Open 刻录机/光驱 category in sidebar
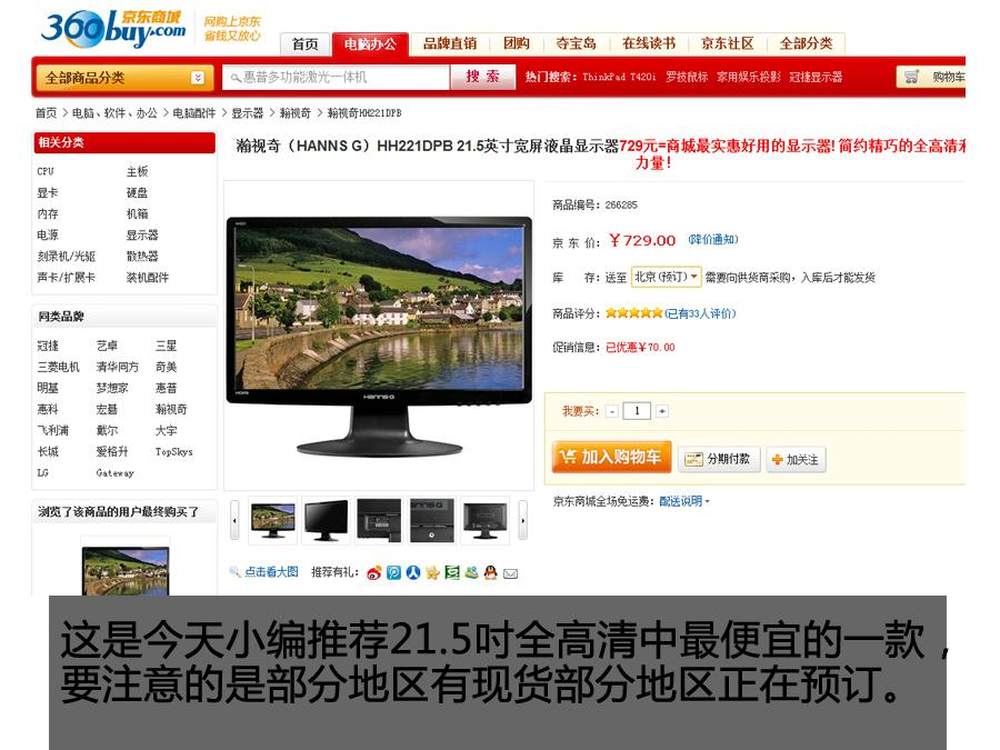The width and height of the screenshot is (1000, 750). coord(66,256)
